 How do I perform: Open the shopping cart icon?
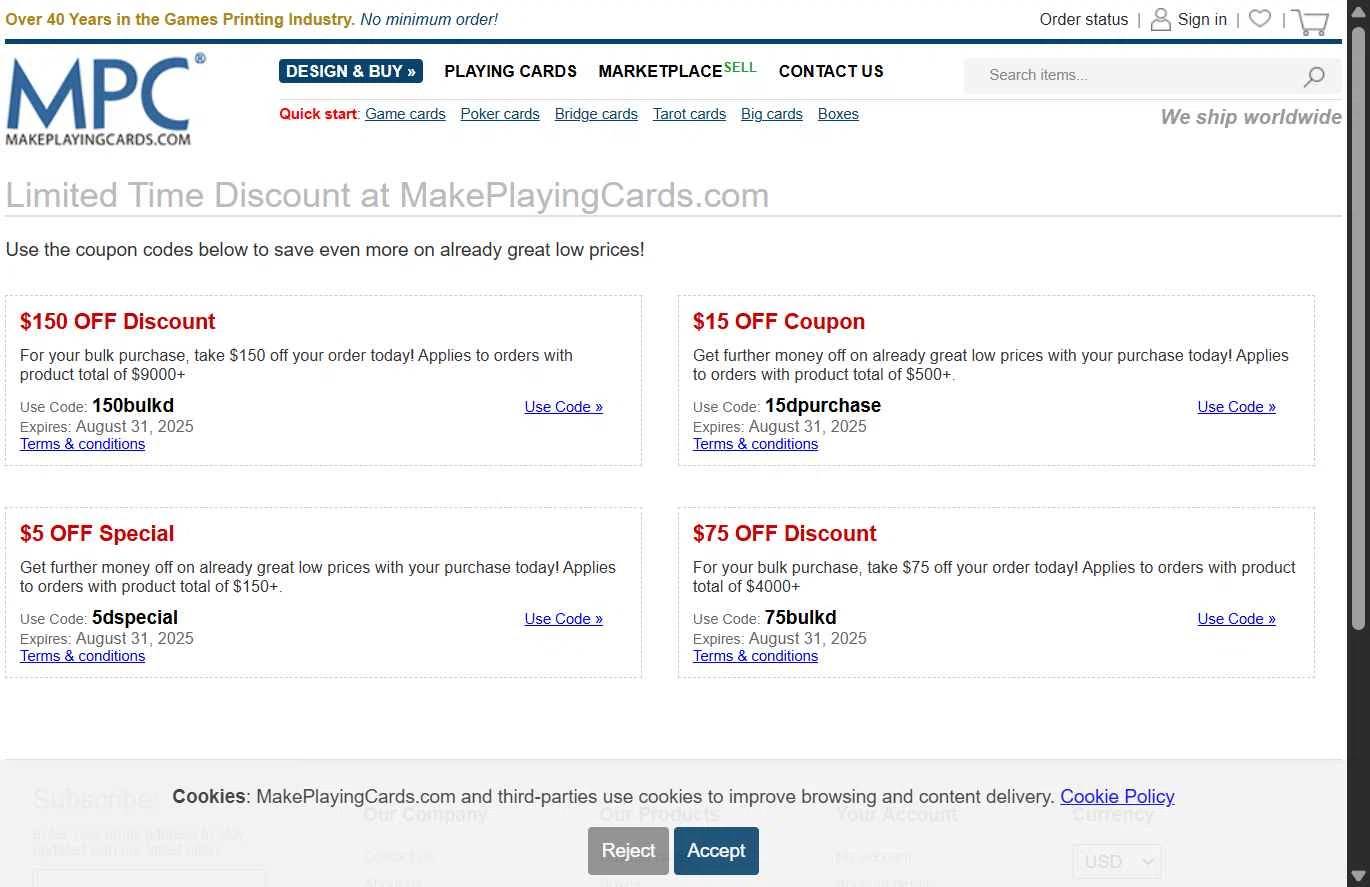point(1310,21)
